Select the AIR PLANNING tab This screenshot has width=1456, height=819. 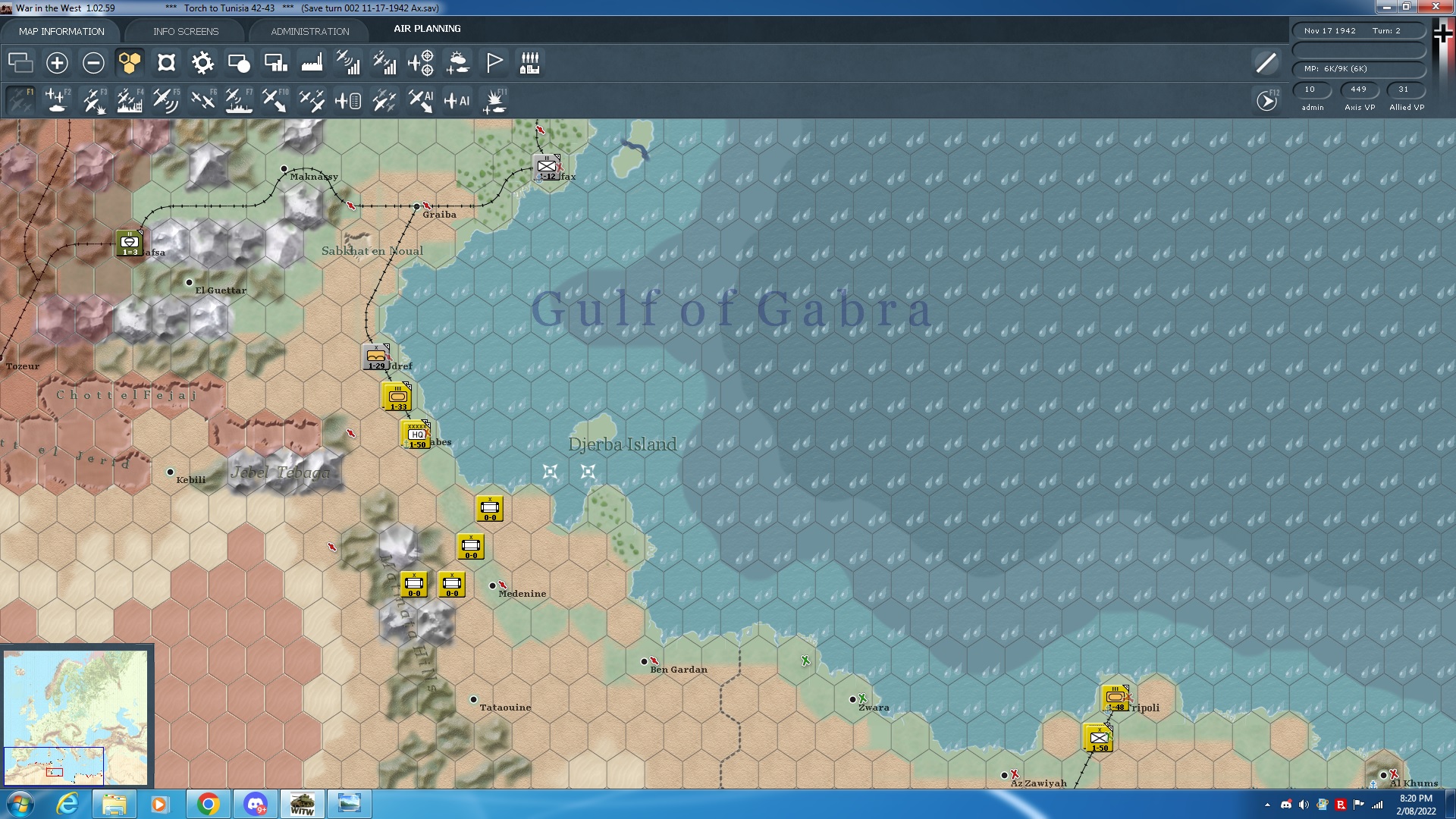427,29
